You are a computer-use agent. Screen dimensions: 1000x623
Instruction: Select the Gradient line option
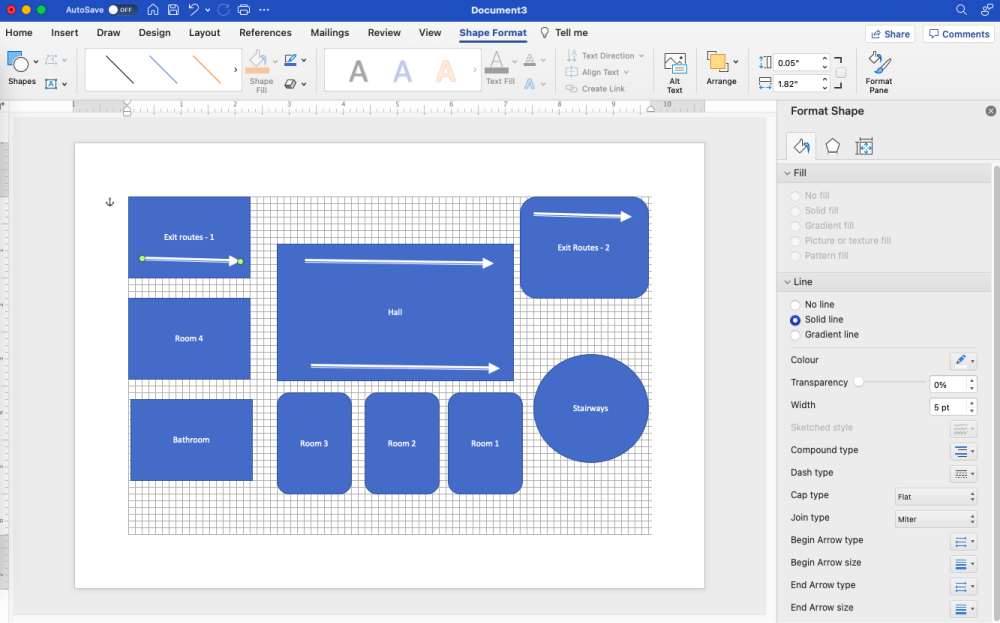pos(795,334)
